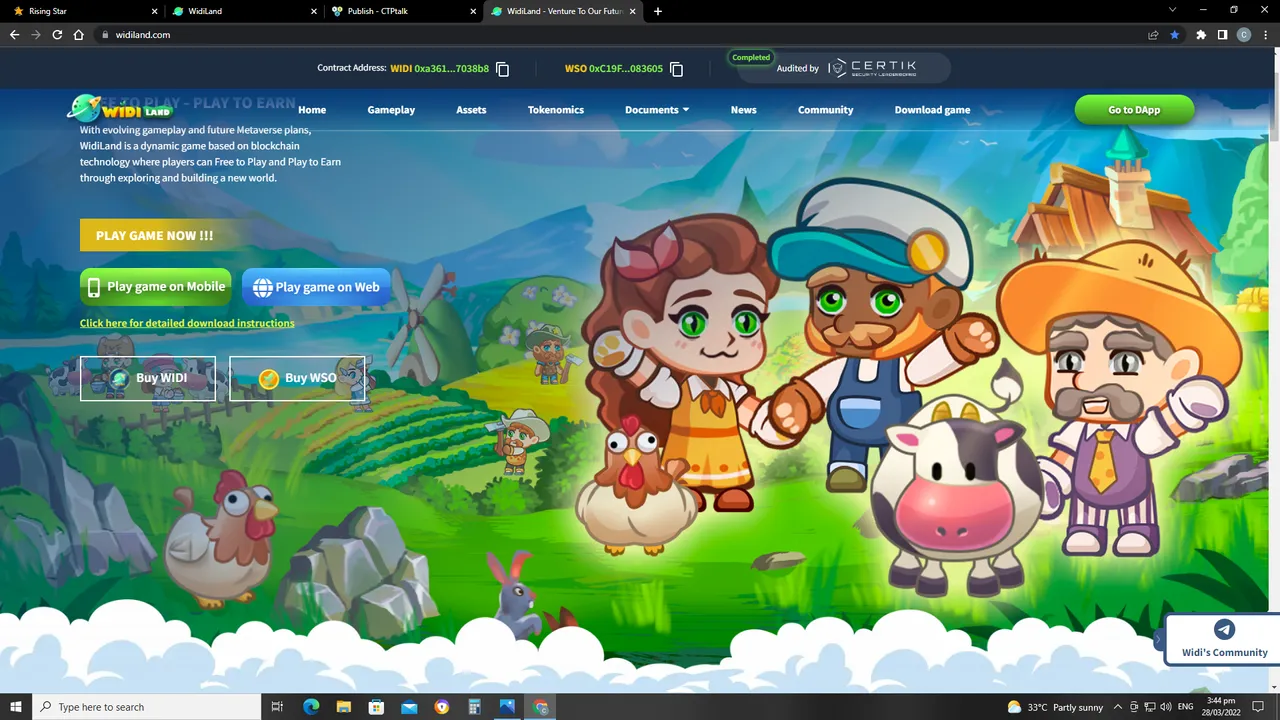Open the Chrome profile avatar
The image size is (1280, 720).
1244,34
